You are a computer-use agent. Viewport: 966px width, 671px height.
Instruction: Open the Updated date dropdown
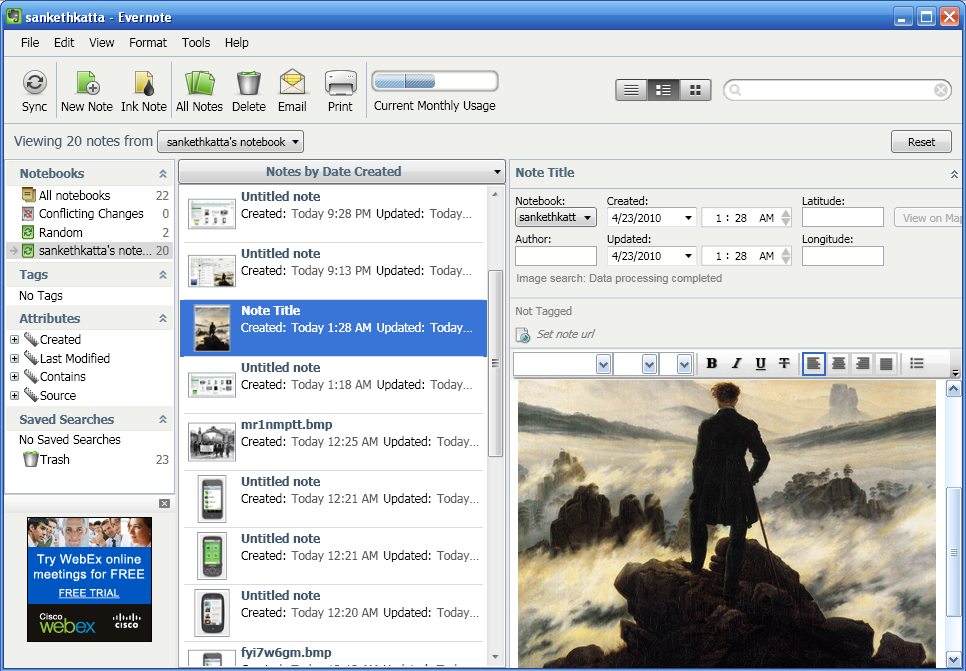coord(689,256)
